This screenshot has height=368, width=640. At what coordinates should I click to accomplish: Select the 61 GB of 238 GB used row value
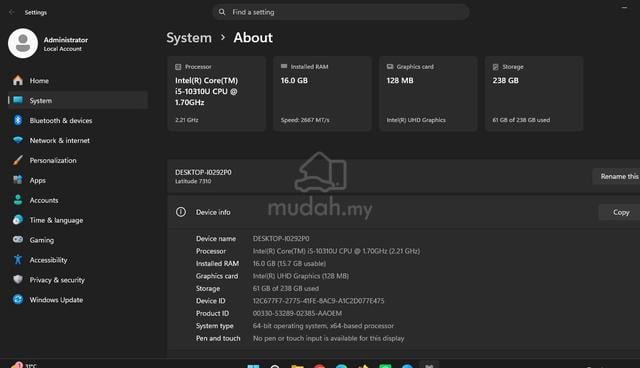coord(286,288)
